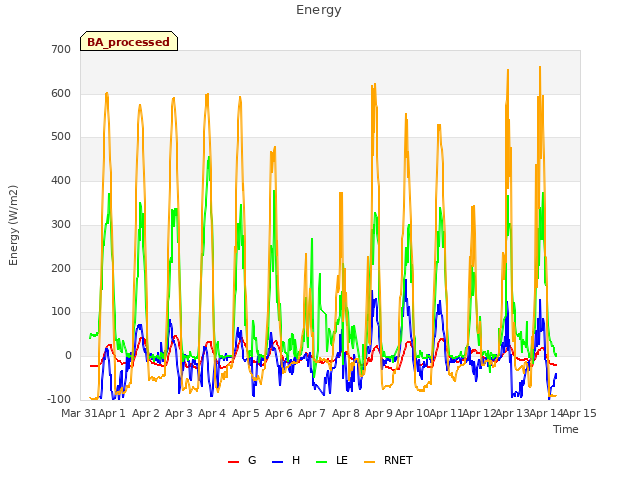The image size is (640, 480).
Task: Click the Apr 2 x-axis tick label
Action: click(x=146, y=413)
